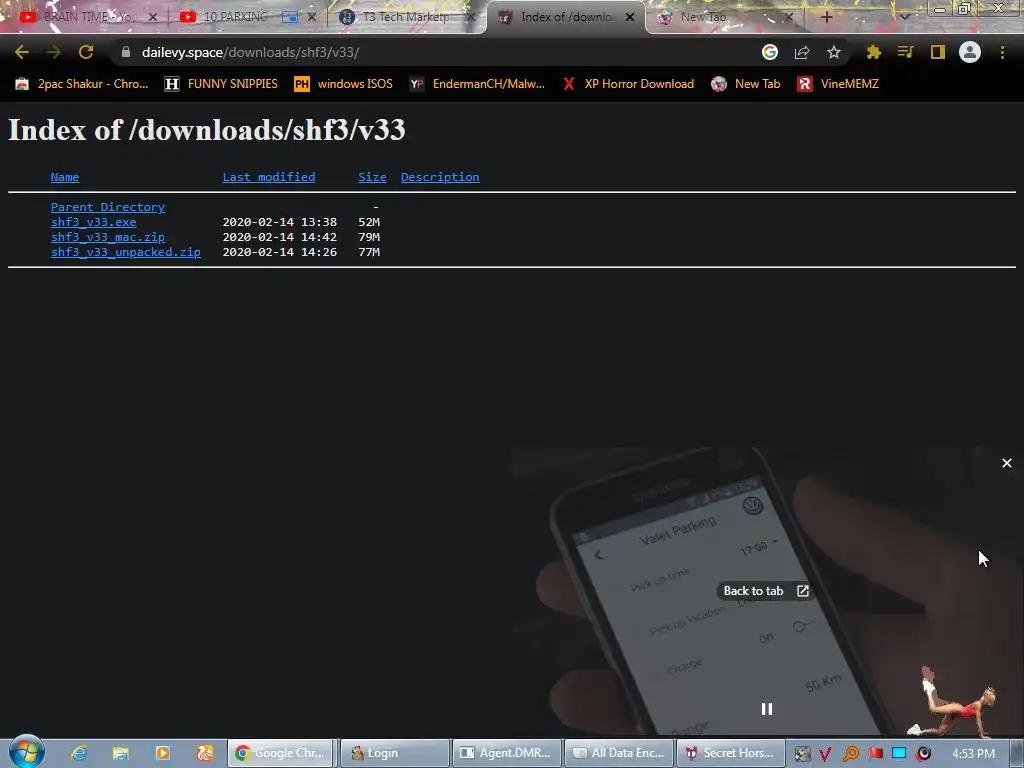Click the 79M size value
This screenshot has width=1024, height=768.
369,237
